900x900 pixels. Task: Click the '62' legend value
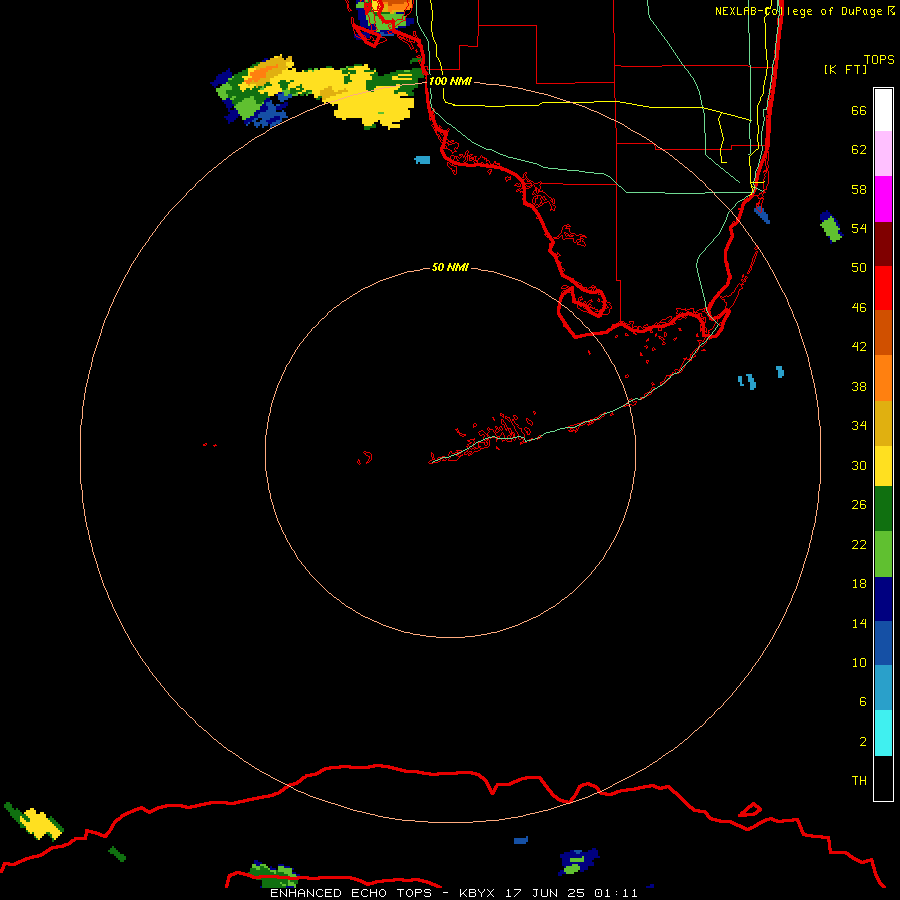tap(859, 150)
